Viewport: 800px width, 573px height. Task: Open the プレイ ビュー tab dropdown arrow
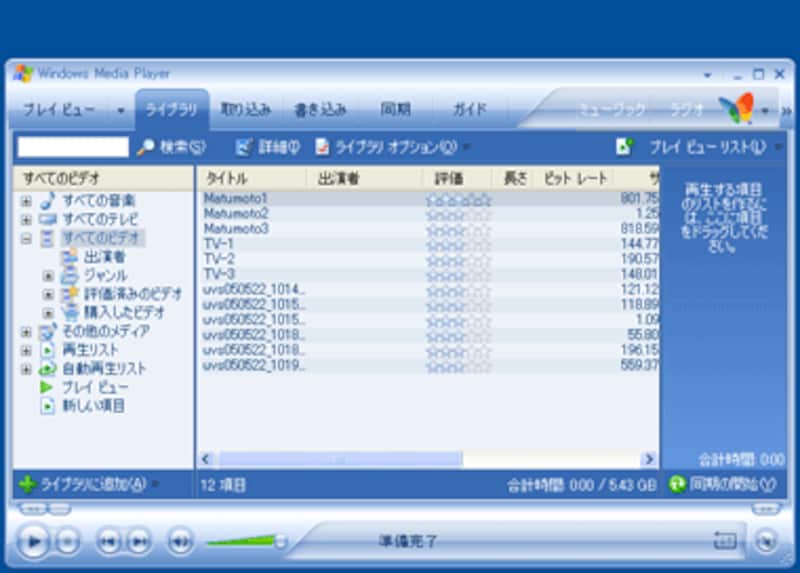[121, 110]
